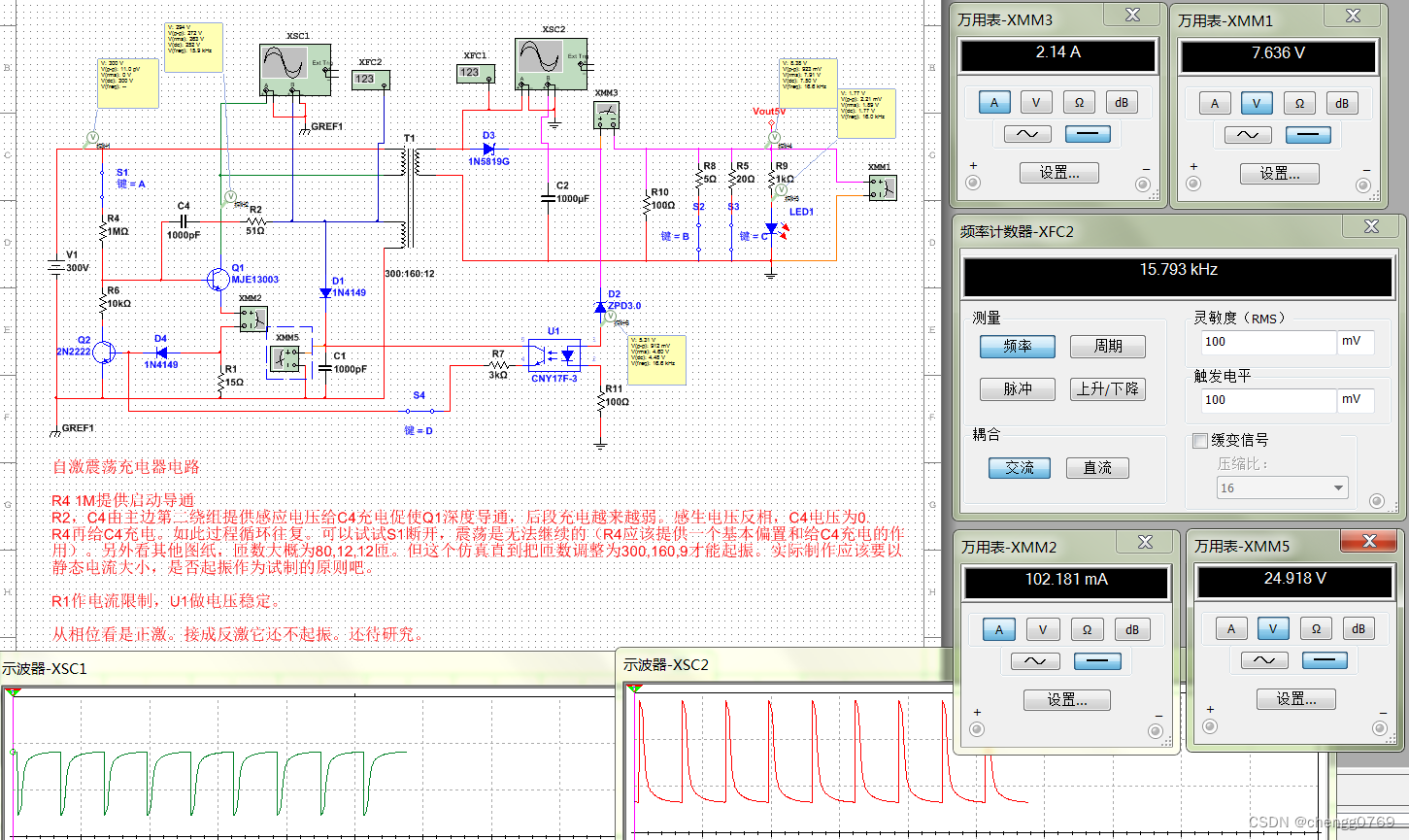1409x840 pixels.
Task: Click the U1 CNY17F-3 optocoupler
Action: pyautogui.click(x=554, y=354)
